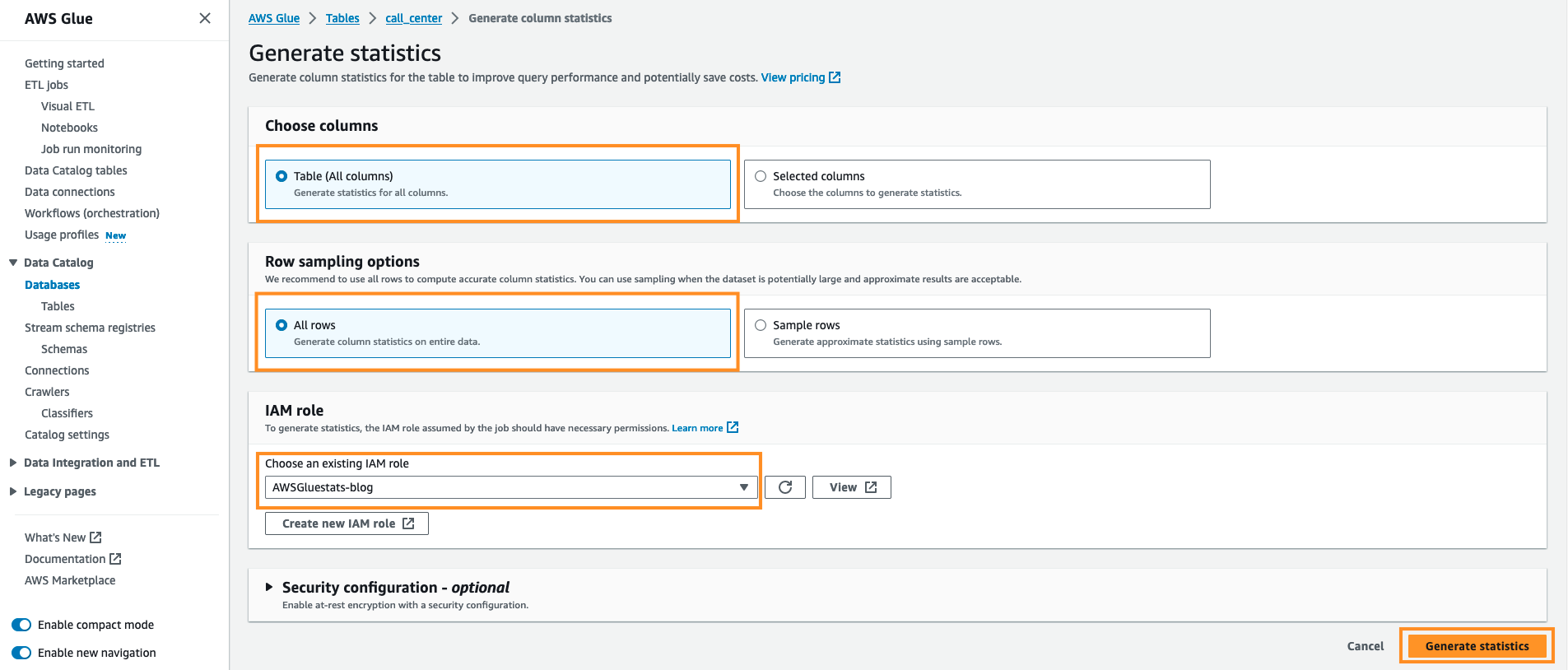The width and height of the screenshot is (1568, 670).
Task: Expand the Legacy pages section
Action: (13, 491)
